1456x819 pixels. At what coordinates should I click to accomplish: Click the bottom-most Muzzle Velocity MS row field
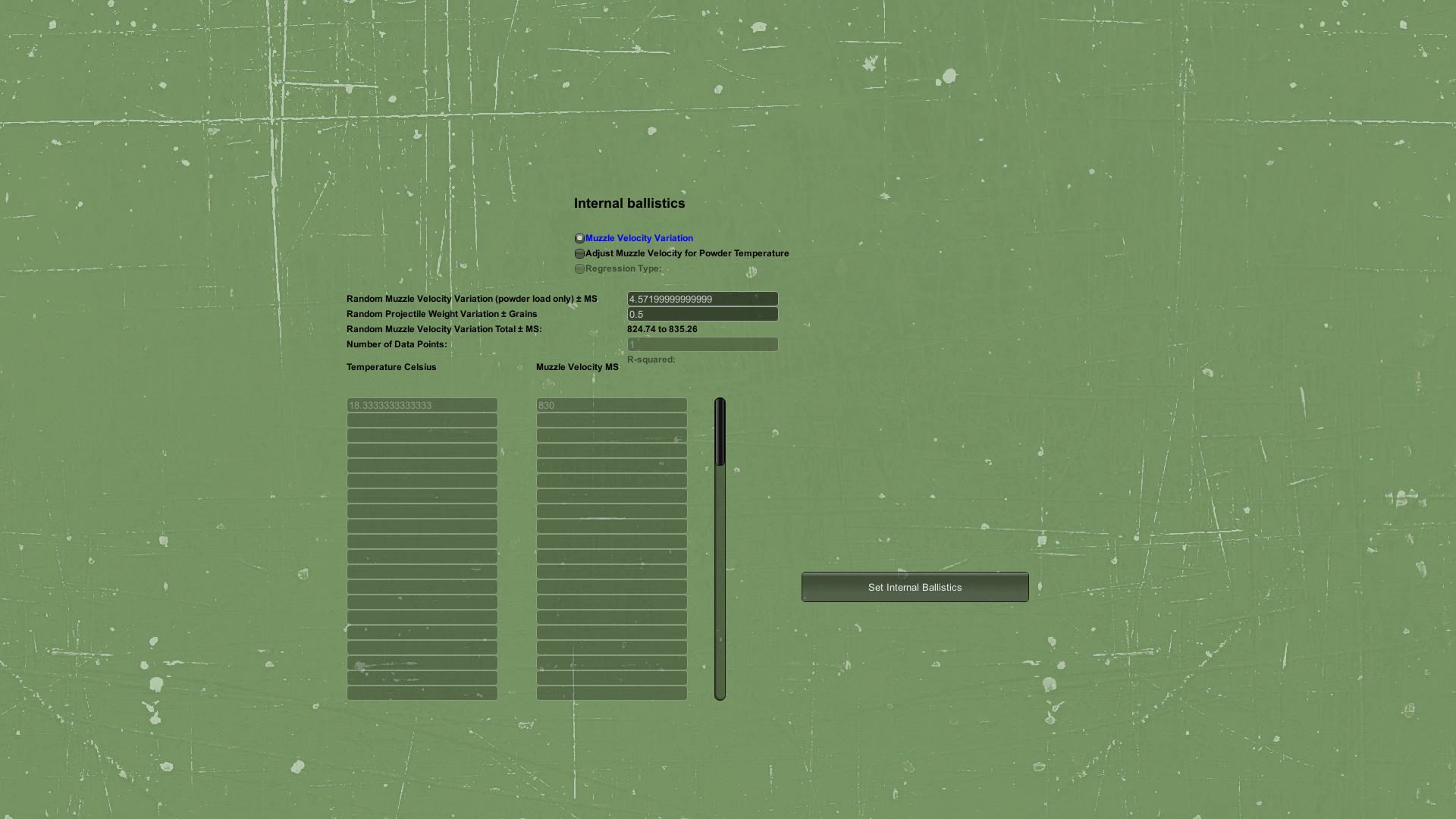click(611, 693)
